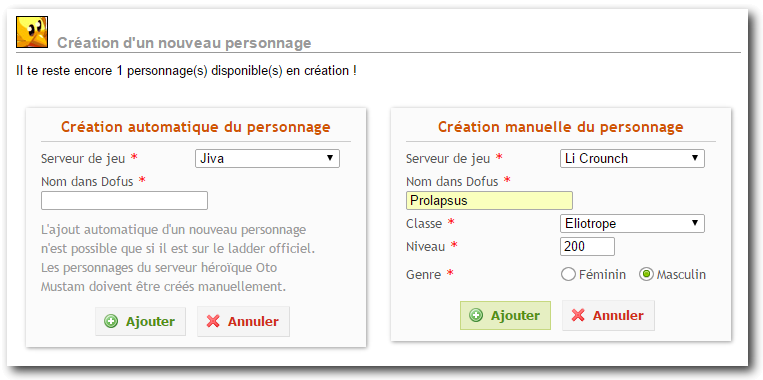Click Ajouter button in automatic creation
Screen dimensions: 763x380
pos(140,322)
